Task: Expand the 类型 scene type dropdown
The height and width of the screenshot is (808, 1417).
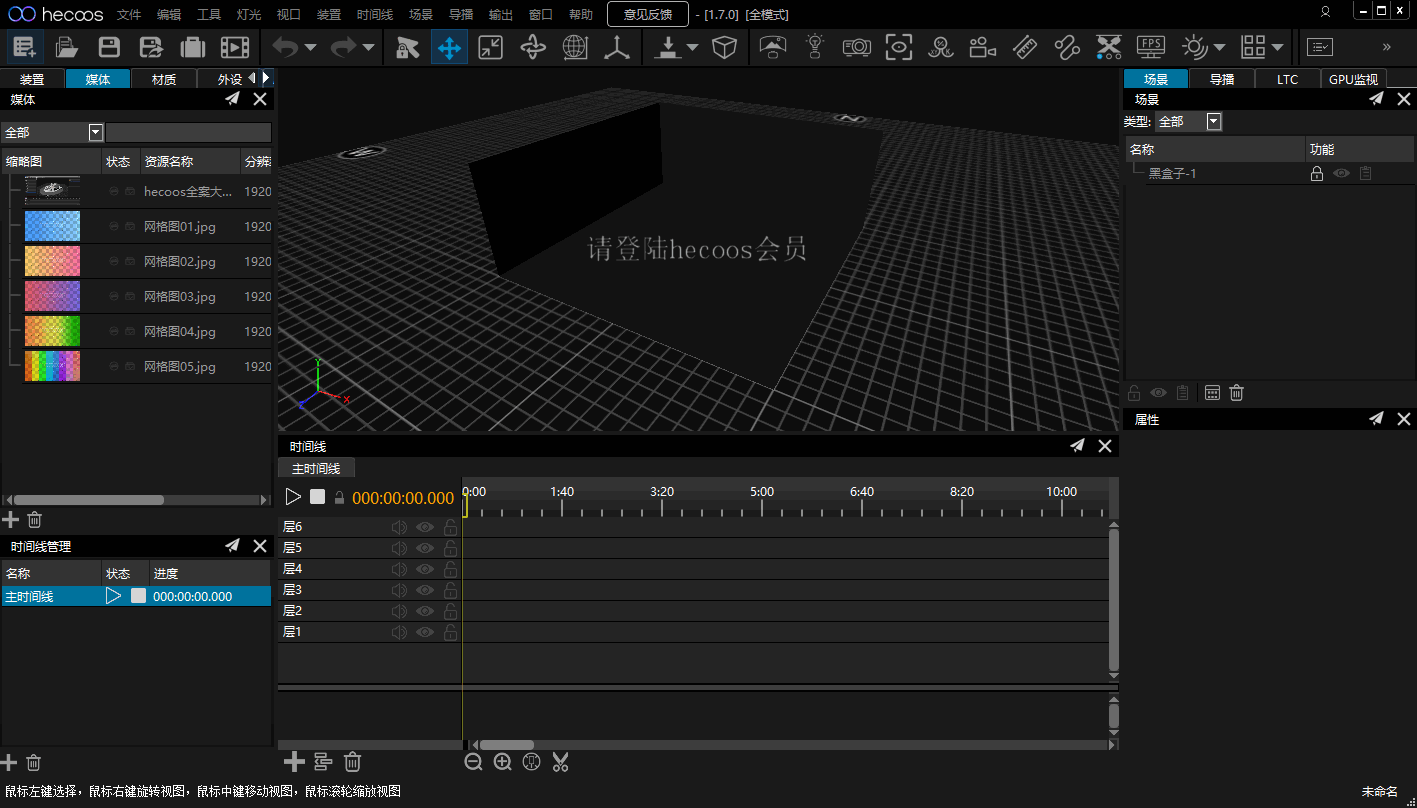Action: 1214,122
